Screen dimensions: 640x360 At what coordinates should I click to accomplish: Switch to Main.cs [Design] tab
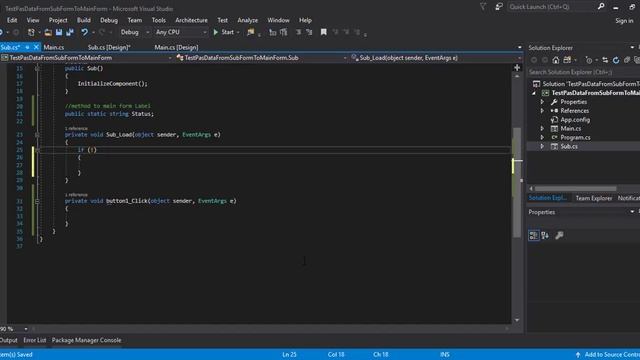pos(176,47)
